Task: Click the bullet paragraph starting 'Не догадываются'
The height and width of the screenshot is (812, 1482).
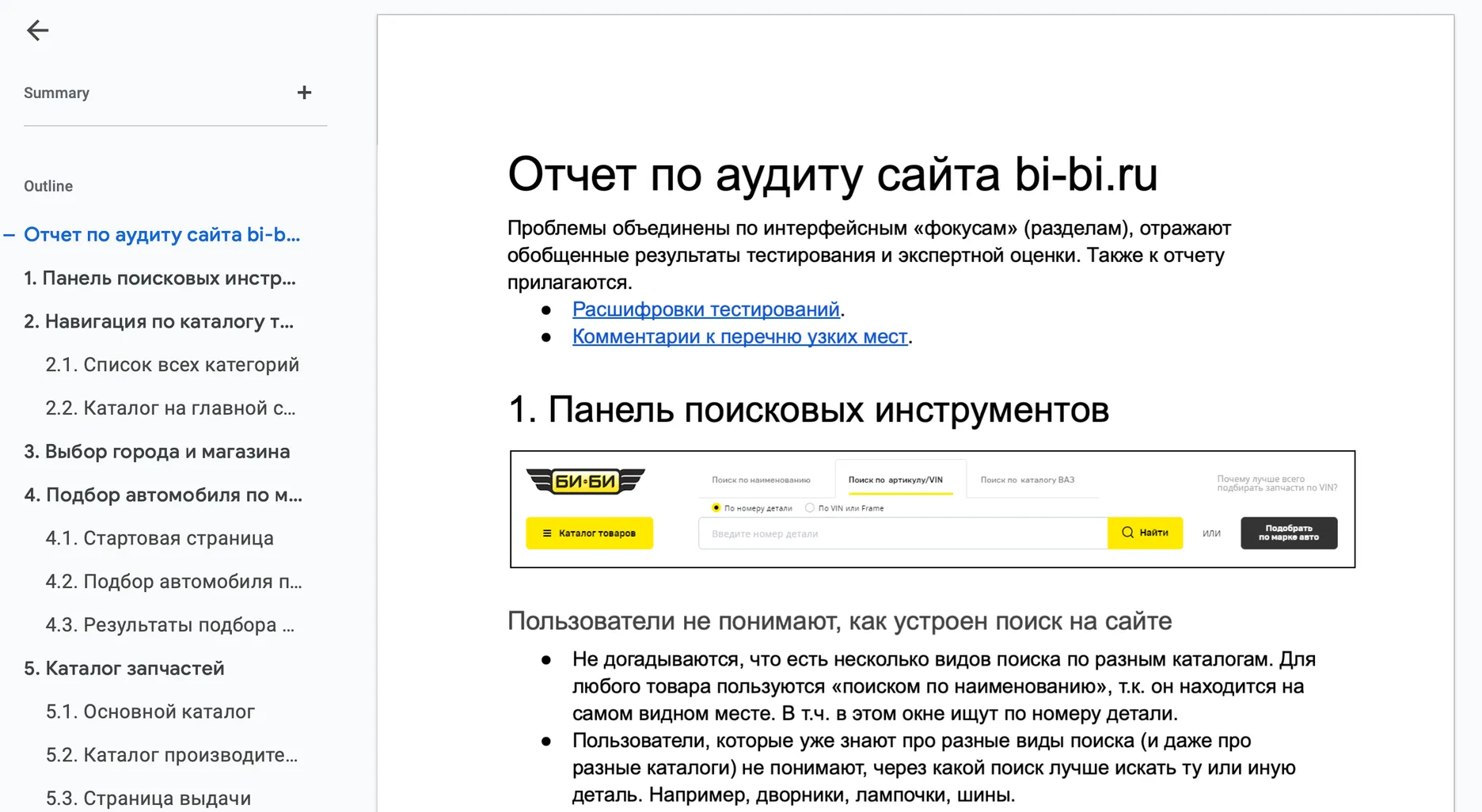Action: pos(944,686)
